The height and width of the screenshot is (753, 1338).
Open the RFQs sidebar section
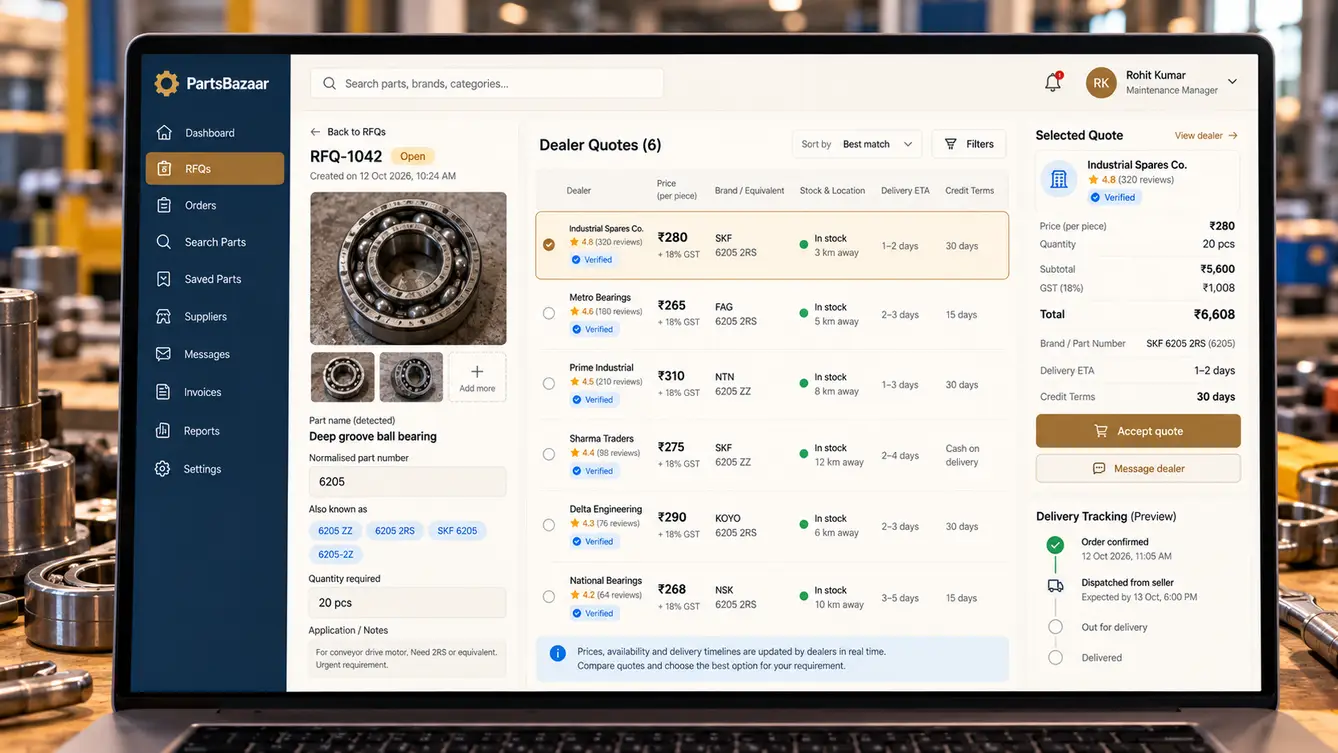pos(215,169)
